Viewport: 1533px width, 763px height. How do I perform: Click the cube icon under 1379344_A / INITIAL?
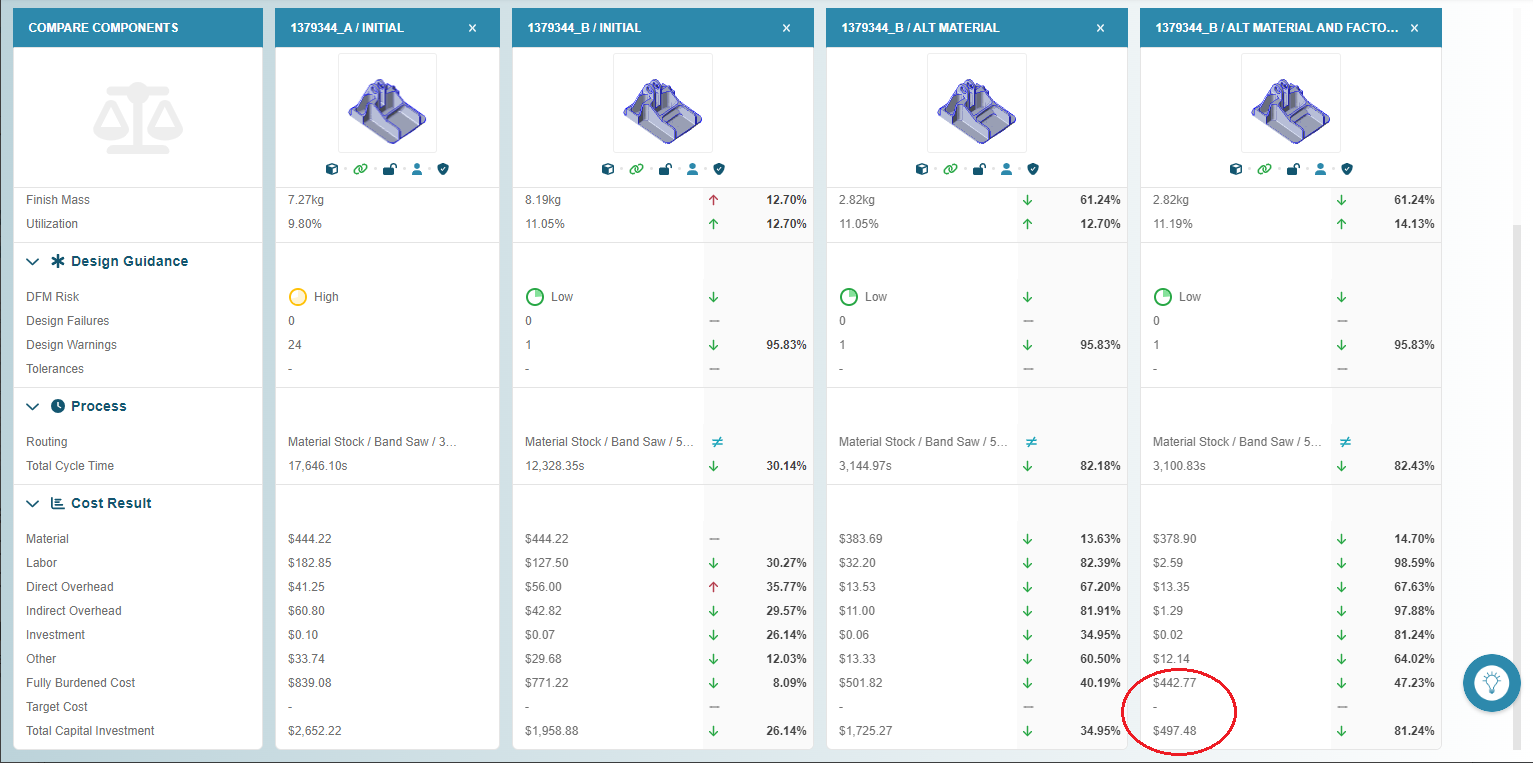coord(332,169)
